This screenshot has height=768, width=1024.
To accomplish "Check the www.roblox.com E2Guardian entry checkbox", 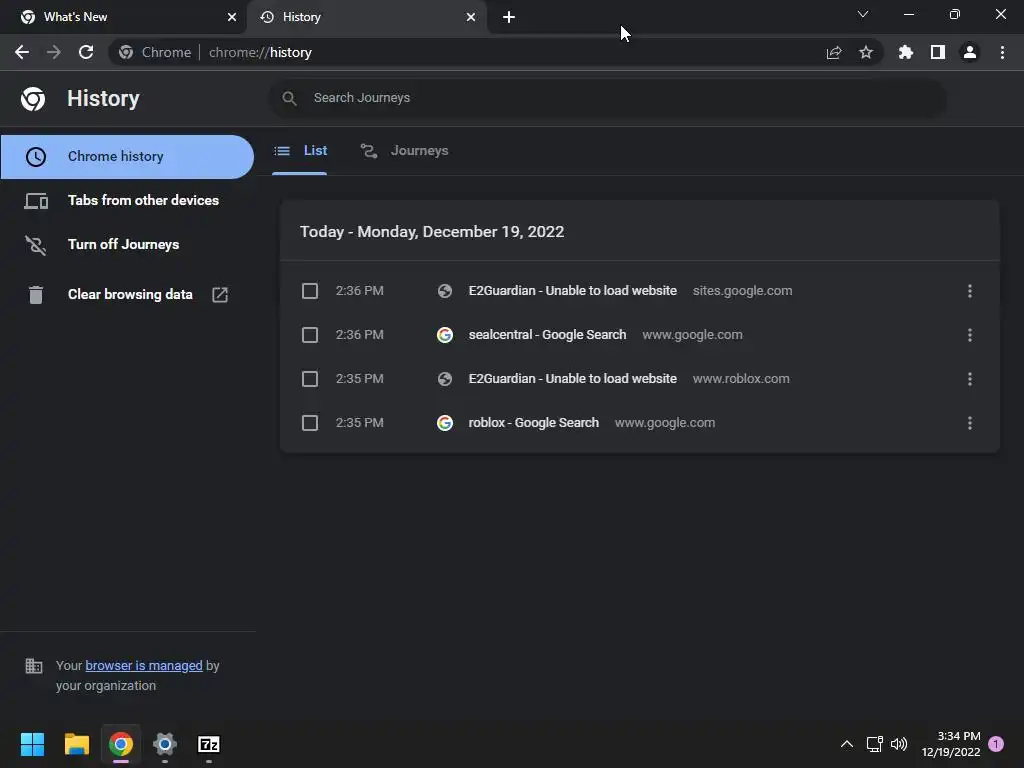I will click(x=310, y=379).
